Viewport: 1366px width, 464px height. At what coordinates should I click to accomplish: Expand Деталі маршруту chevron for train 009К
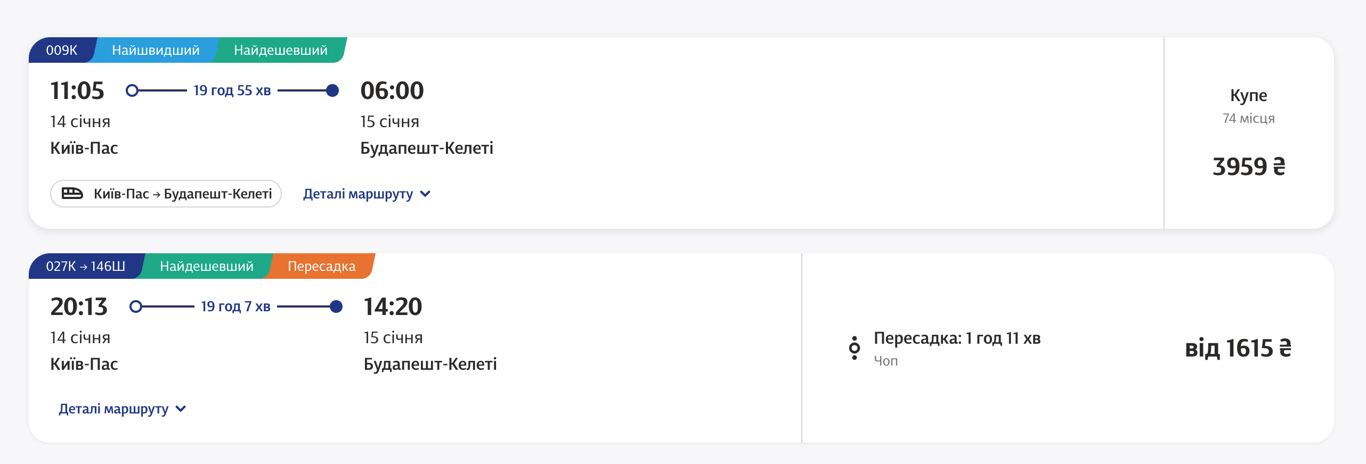point(426,194)
